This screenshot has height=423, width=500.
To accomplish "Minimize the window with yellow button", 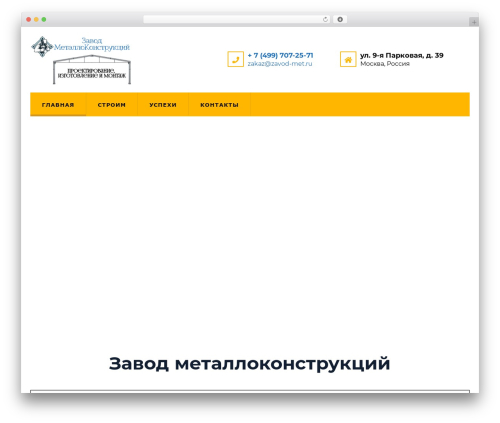I will (36, 19).
